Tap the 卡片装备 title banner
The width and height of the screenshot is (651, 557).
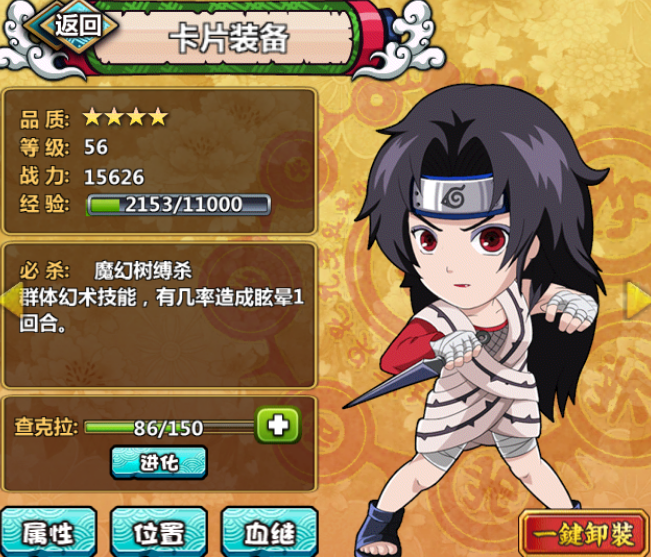tap(228, 38)
